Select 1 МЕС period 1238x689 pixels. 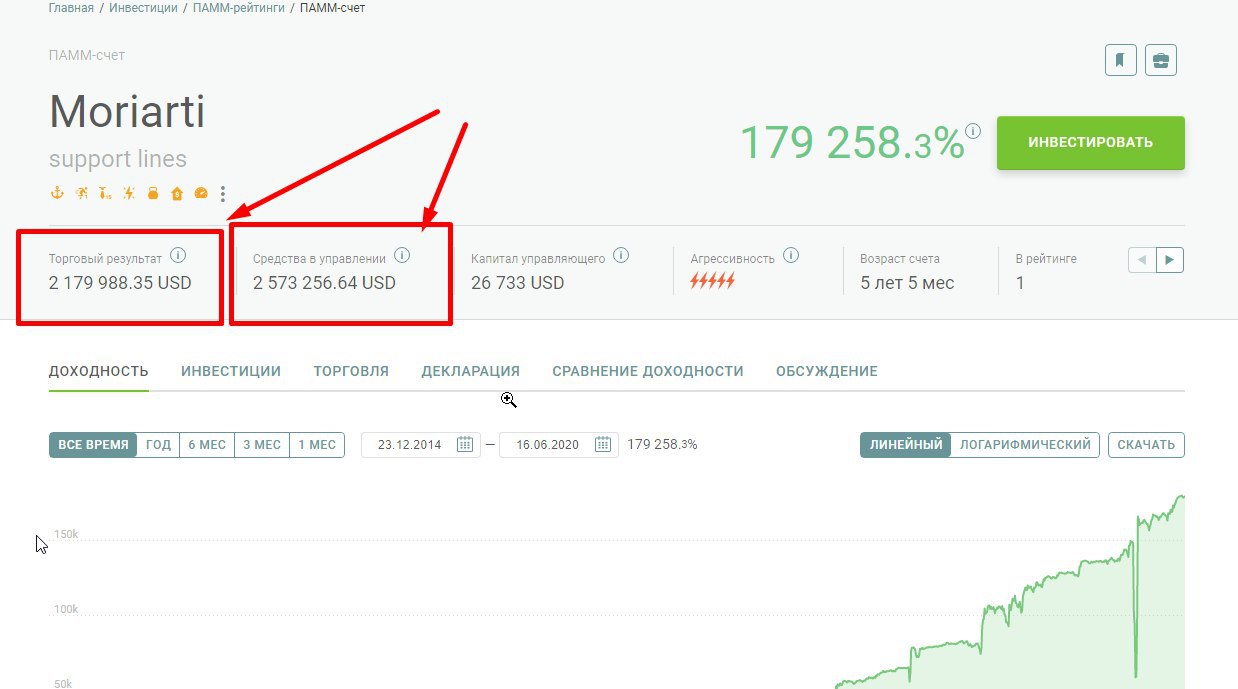[x=317, y=445]
